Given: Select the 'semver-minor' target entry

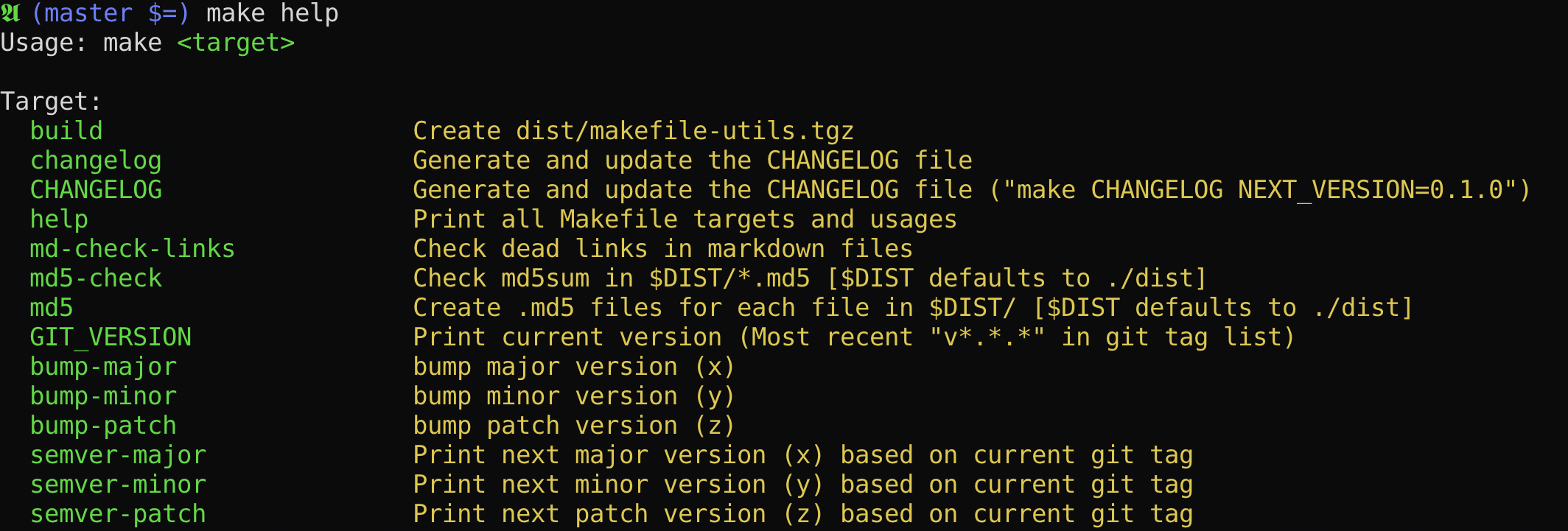Looking at the screenshot, I should [x=118, y=485].
